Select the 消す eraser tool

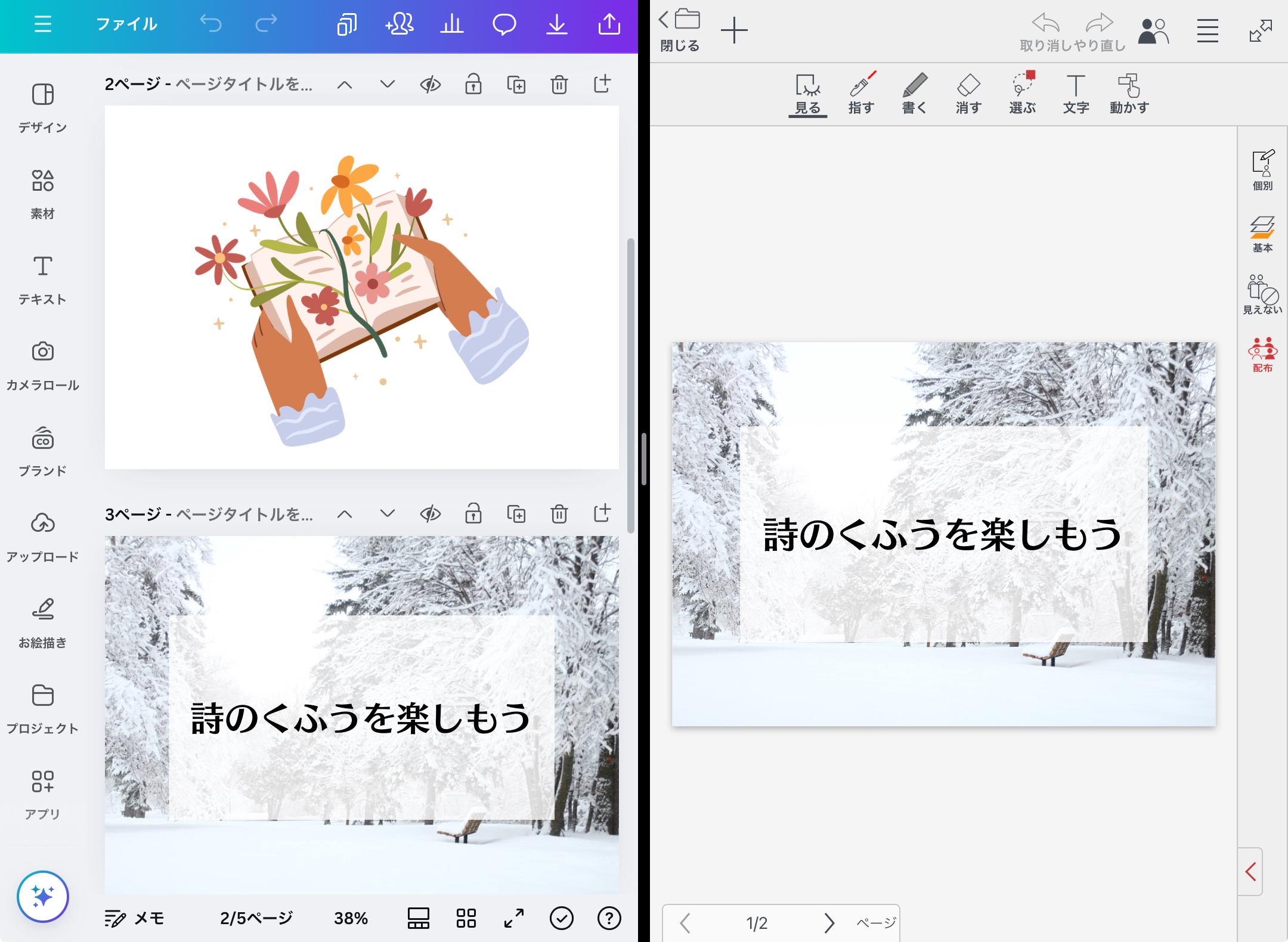968,93
